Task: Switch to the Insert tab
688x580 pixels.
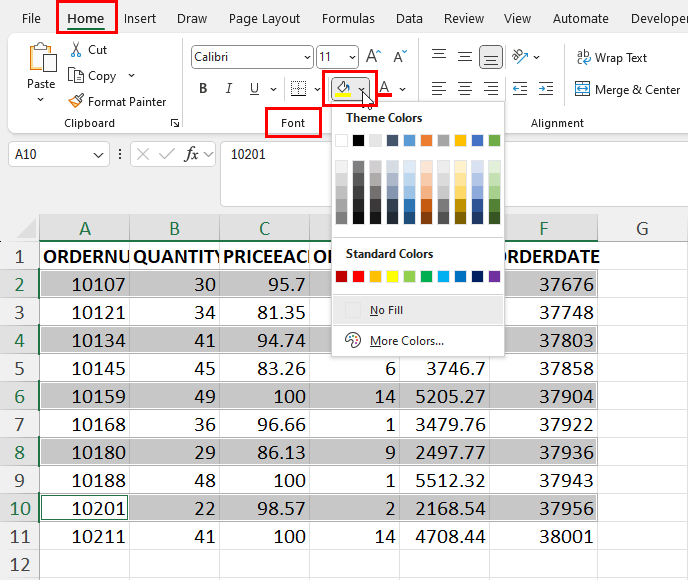Action: point(140,18)
